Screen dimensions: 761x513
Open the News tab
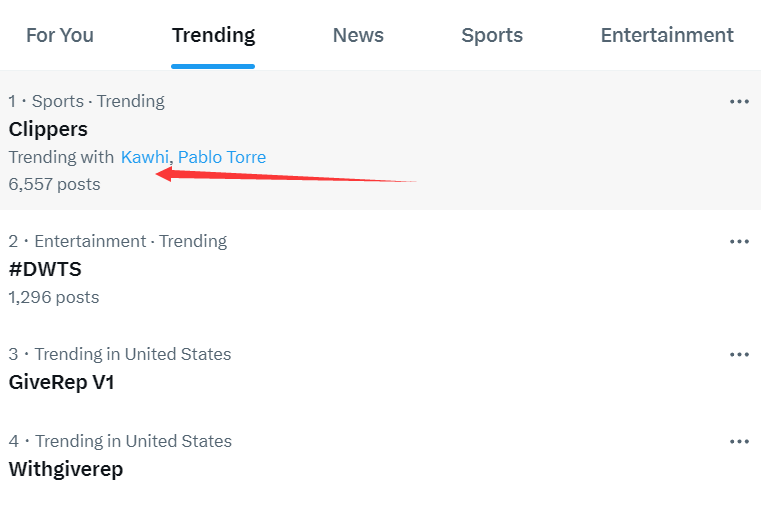coord(358,35)
